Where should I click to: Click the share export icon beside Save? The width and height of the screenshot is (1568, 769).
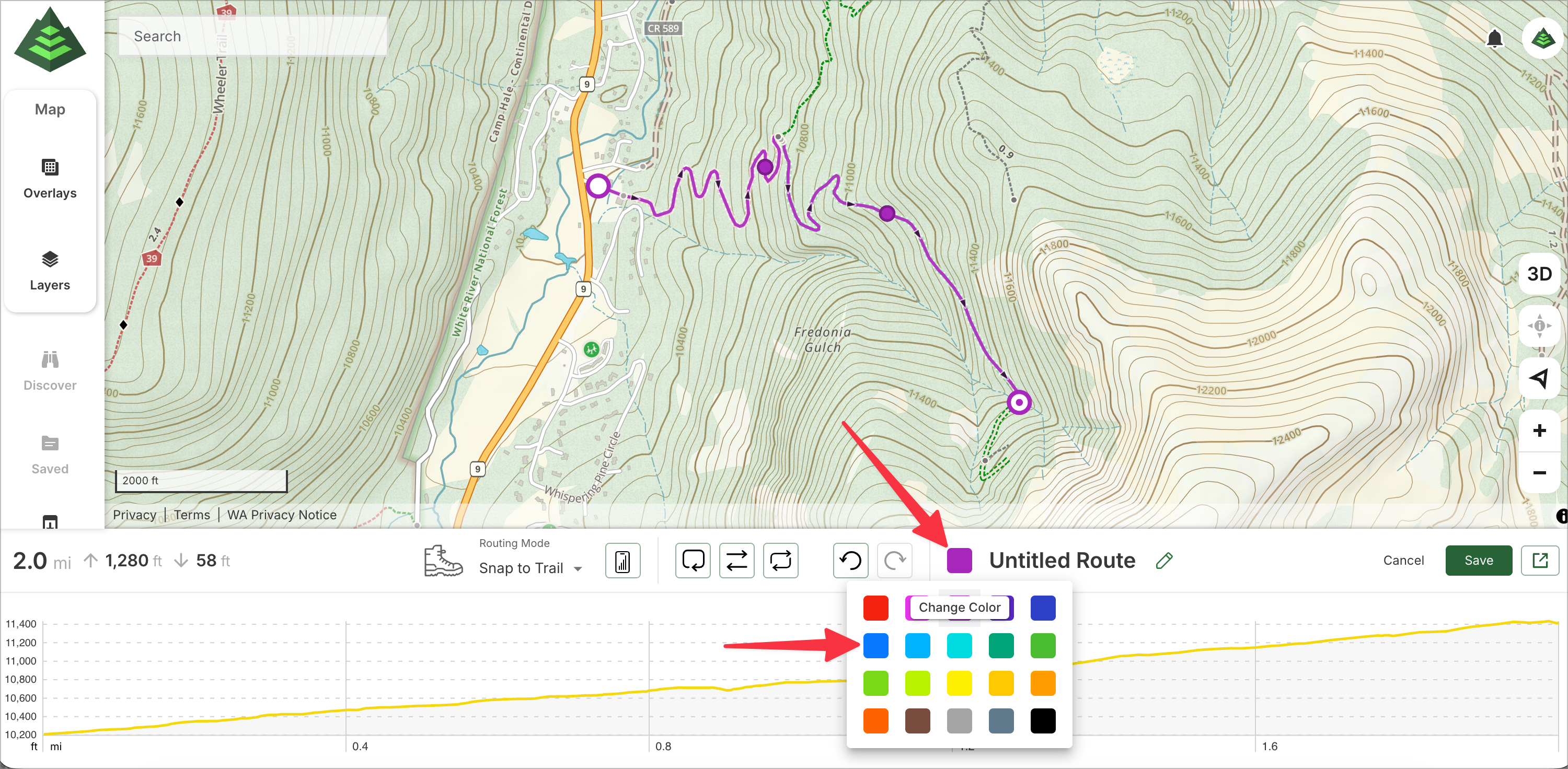click(1539, 561)
